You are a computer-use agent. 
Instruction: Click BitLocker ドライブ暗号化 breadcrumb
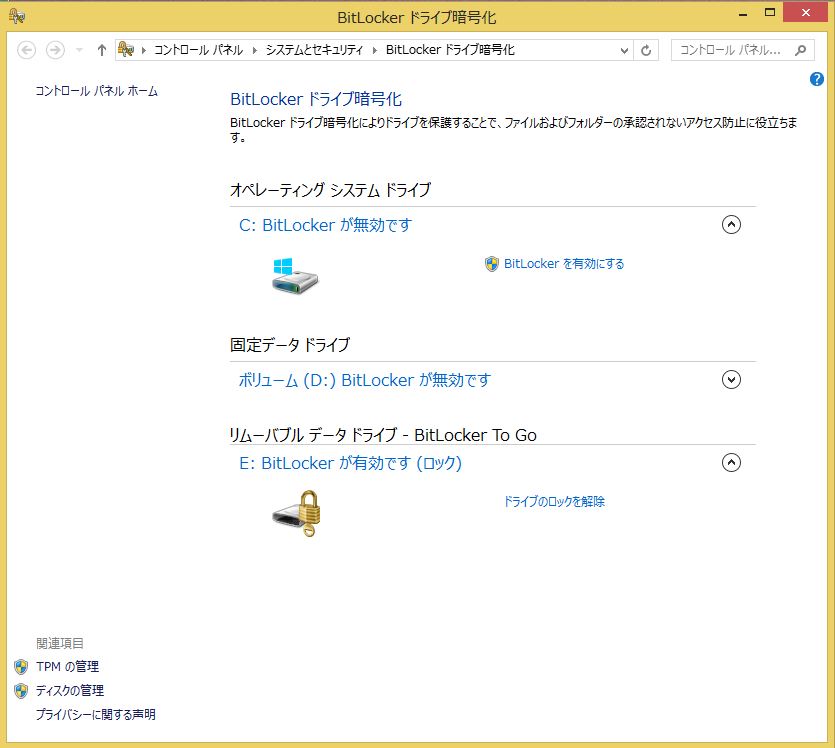[x=450, y=50]
